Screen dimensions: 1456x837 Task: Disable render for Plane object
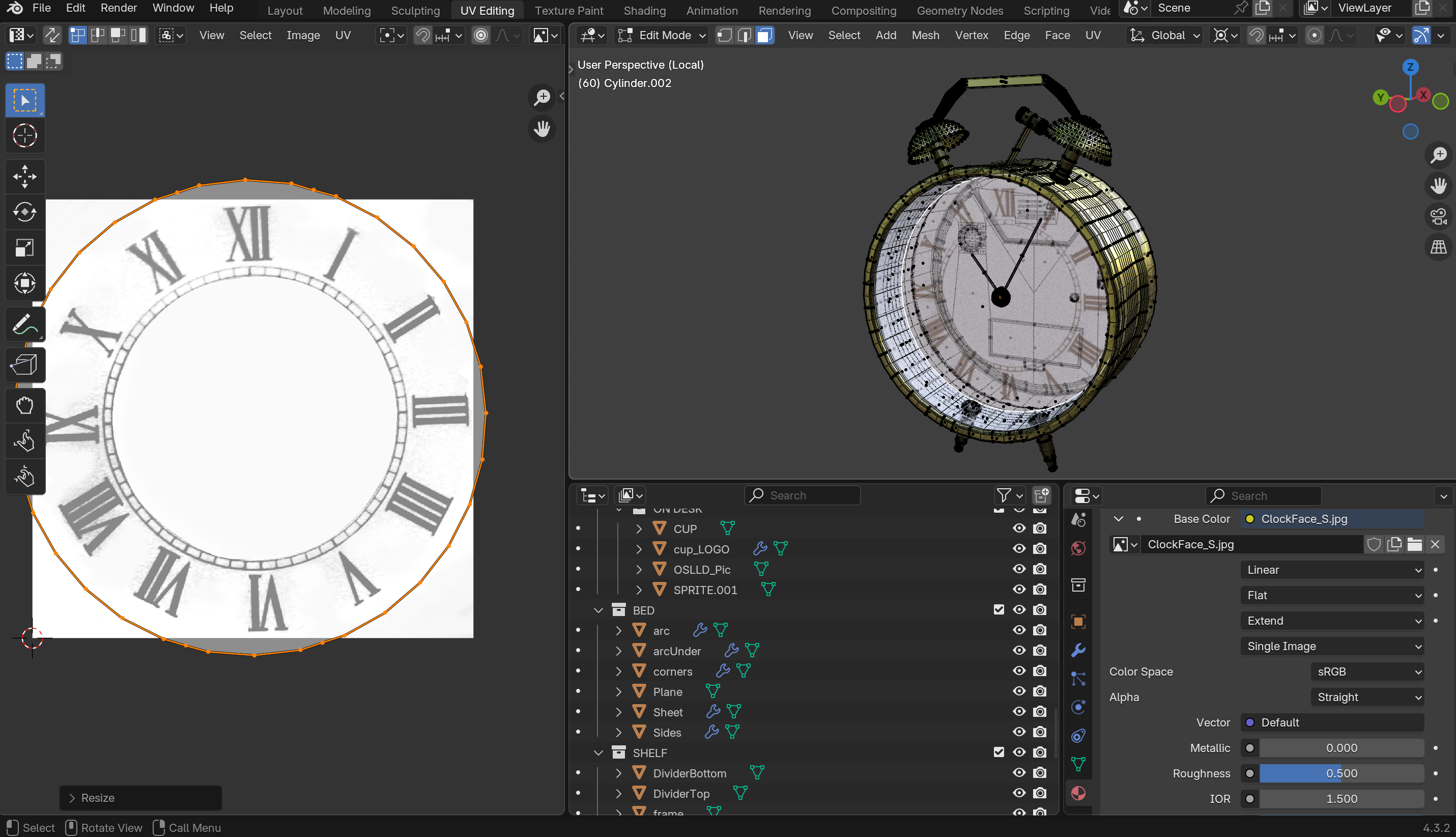pos(1039,691)
